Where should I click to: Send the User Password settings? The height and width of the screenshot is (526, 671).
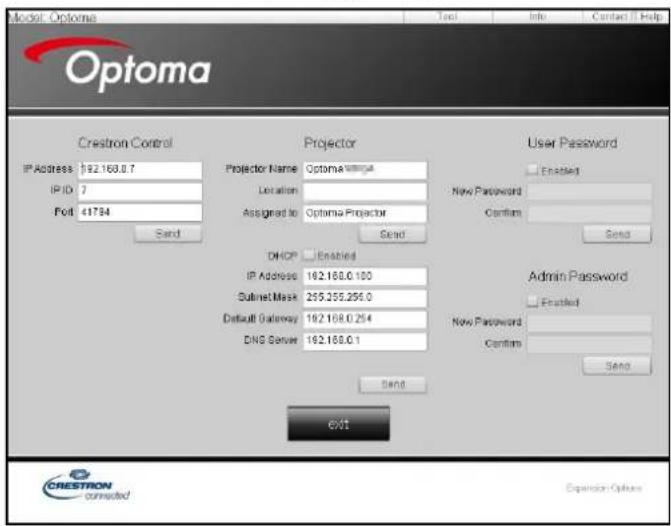[617, 234]
